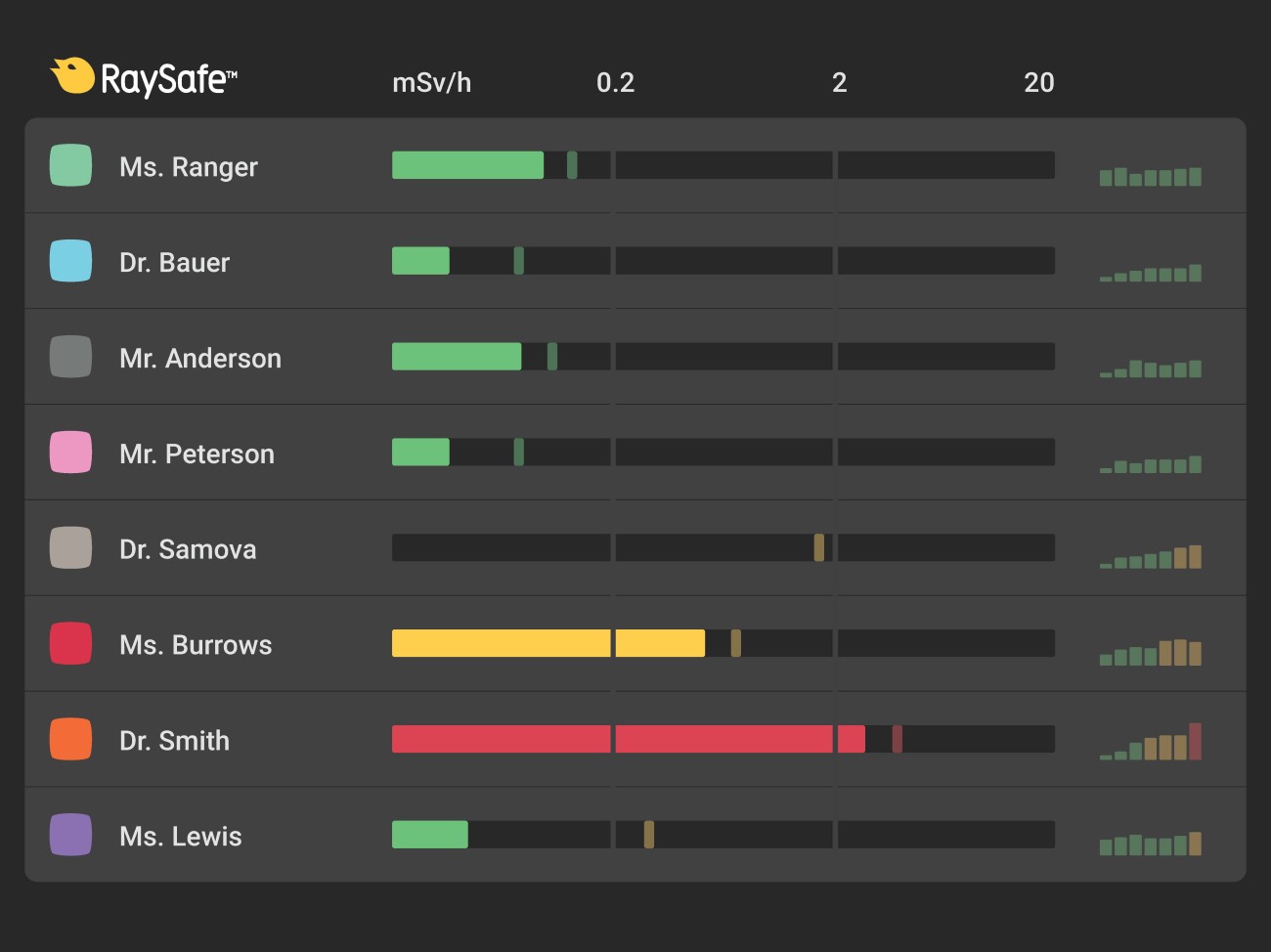Click Dr. Bauer's blue color badge

point(70,261)
